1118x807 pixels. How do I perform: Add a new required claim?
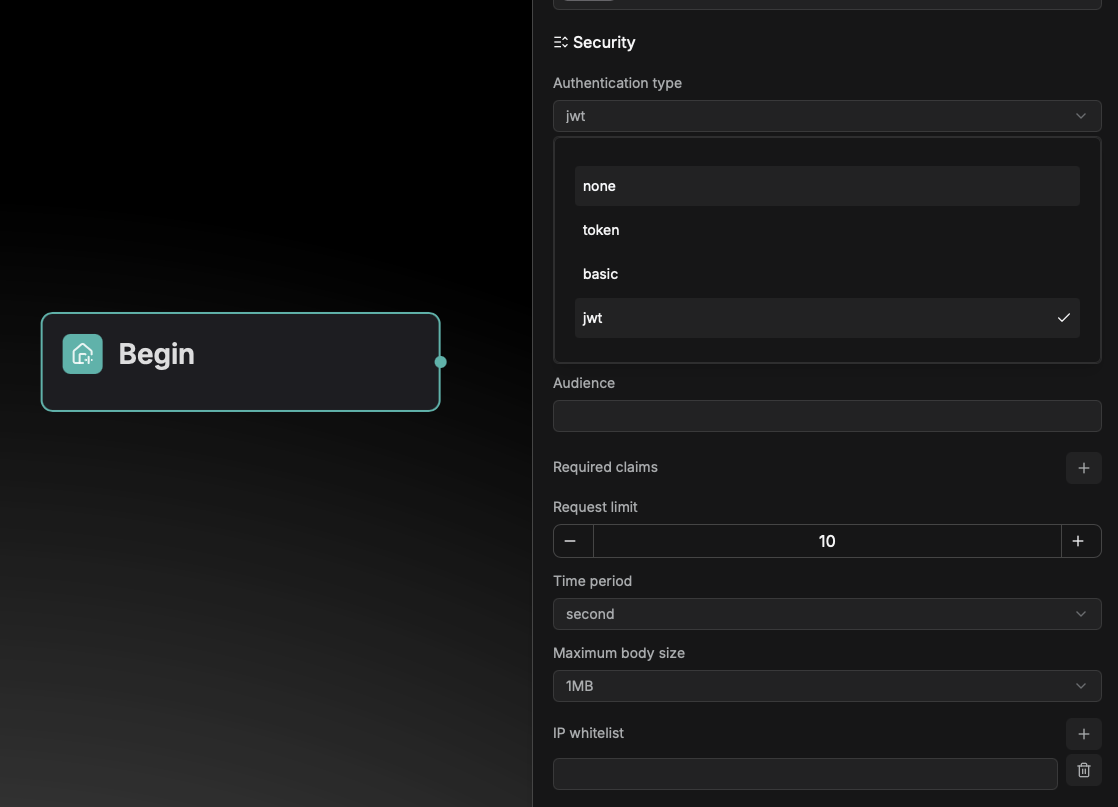coord(1083,468)
